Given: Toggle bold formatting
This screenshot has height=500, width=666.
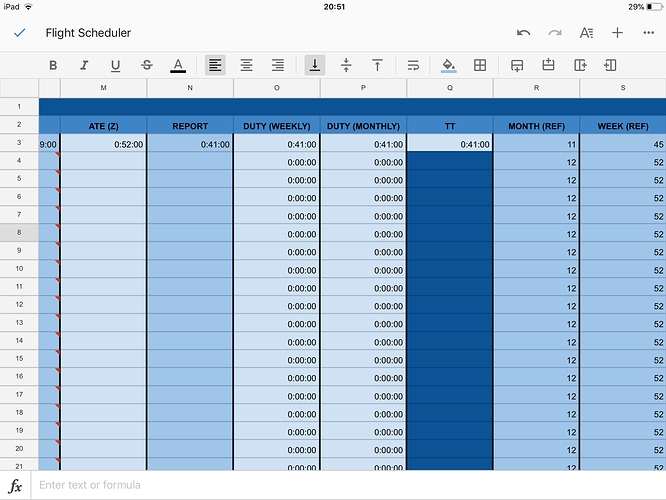Looking at the screenshot, I should [53, 65].
